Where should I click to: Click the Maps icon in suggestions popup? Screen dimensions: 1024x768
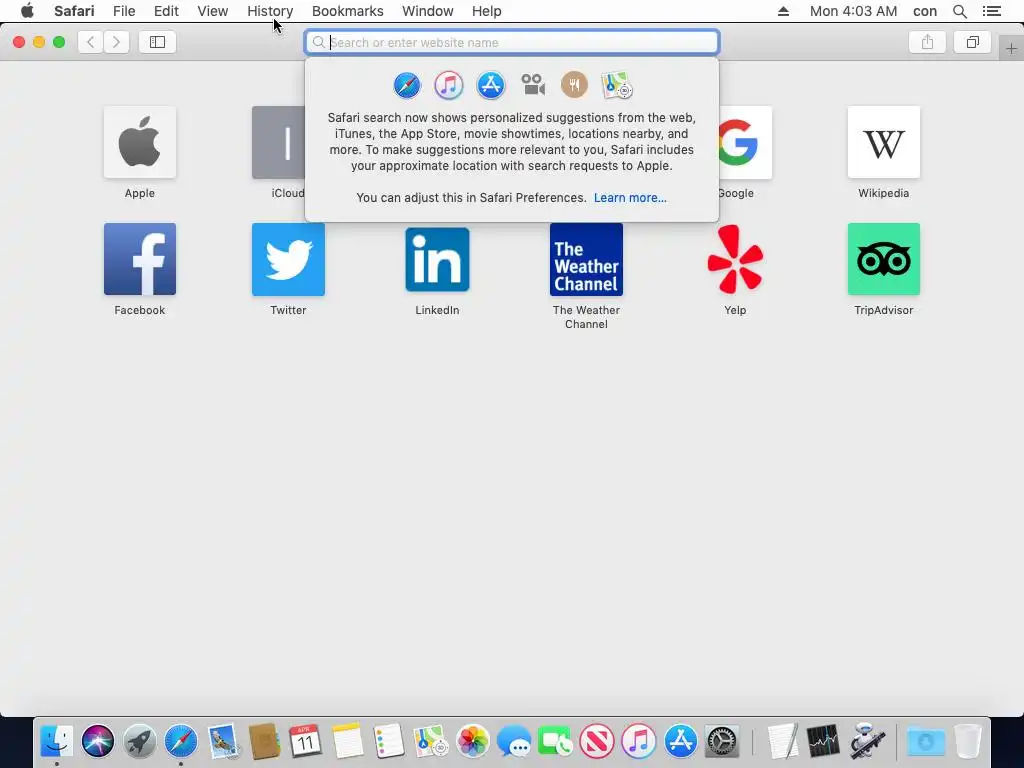tap(616, 86)
